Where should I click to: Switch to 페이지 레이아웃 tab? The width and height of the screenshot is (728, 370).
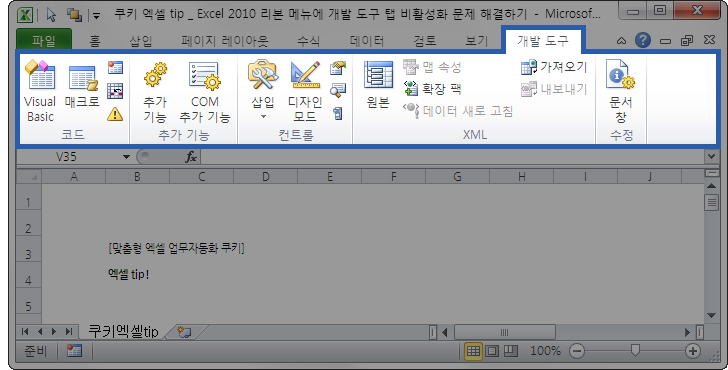tap(225, 41)
